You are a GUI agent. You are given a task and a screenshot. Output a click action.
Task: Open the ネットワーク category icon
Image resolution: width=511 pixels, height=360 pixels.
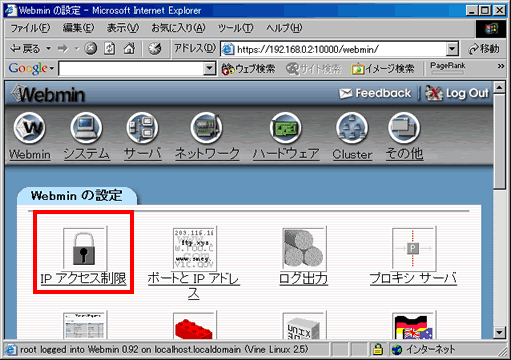206,128
